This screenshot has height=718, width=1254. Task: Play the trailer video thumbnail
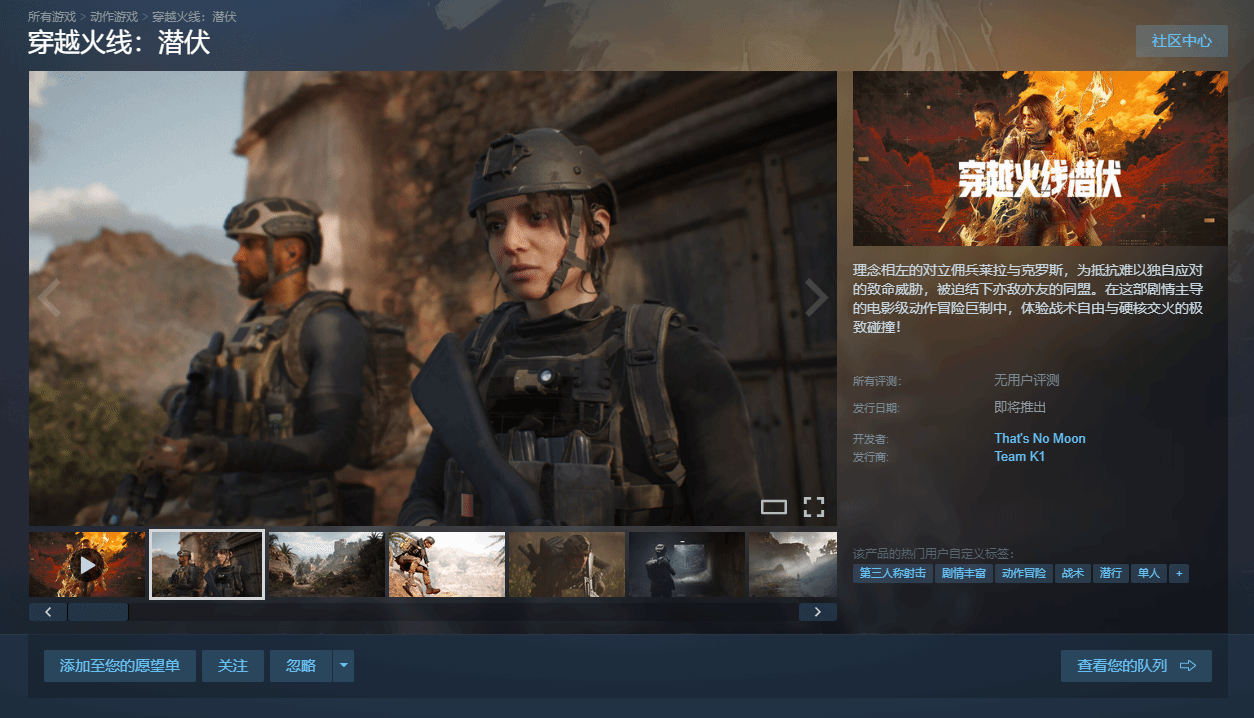[x=87, y=565]
